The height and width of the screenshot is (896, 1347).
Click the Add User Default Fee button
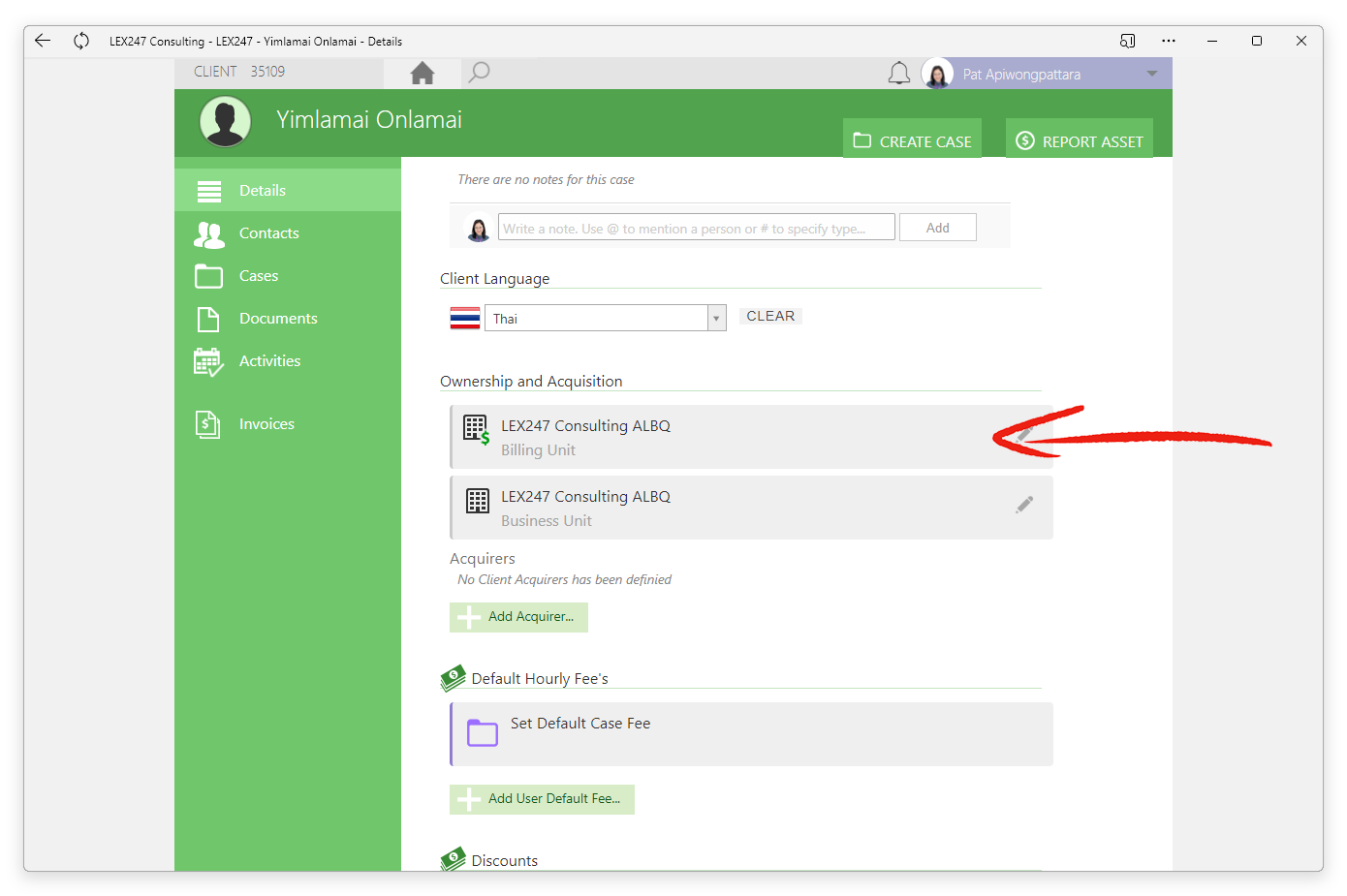coord(542,799)
